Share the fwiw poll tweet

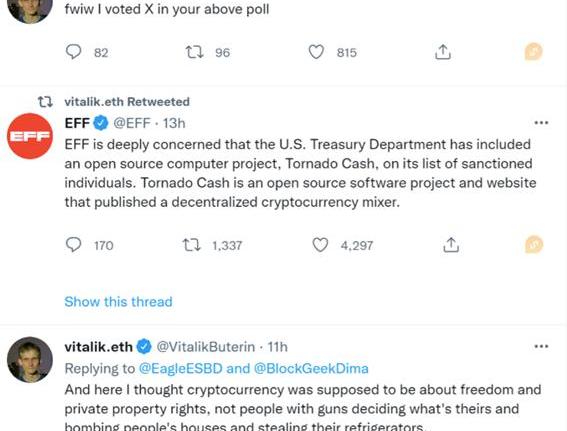click(x=443, y=52)
